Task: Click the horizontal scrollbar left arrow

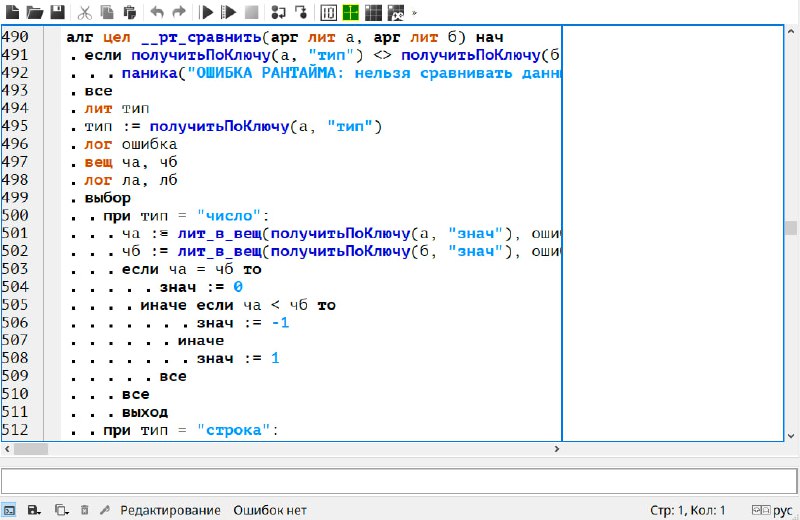Action: (x=7, y=449)
